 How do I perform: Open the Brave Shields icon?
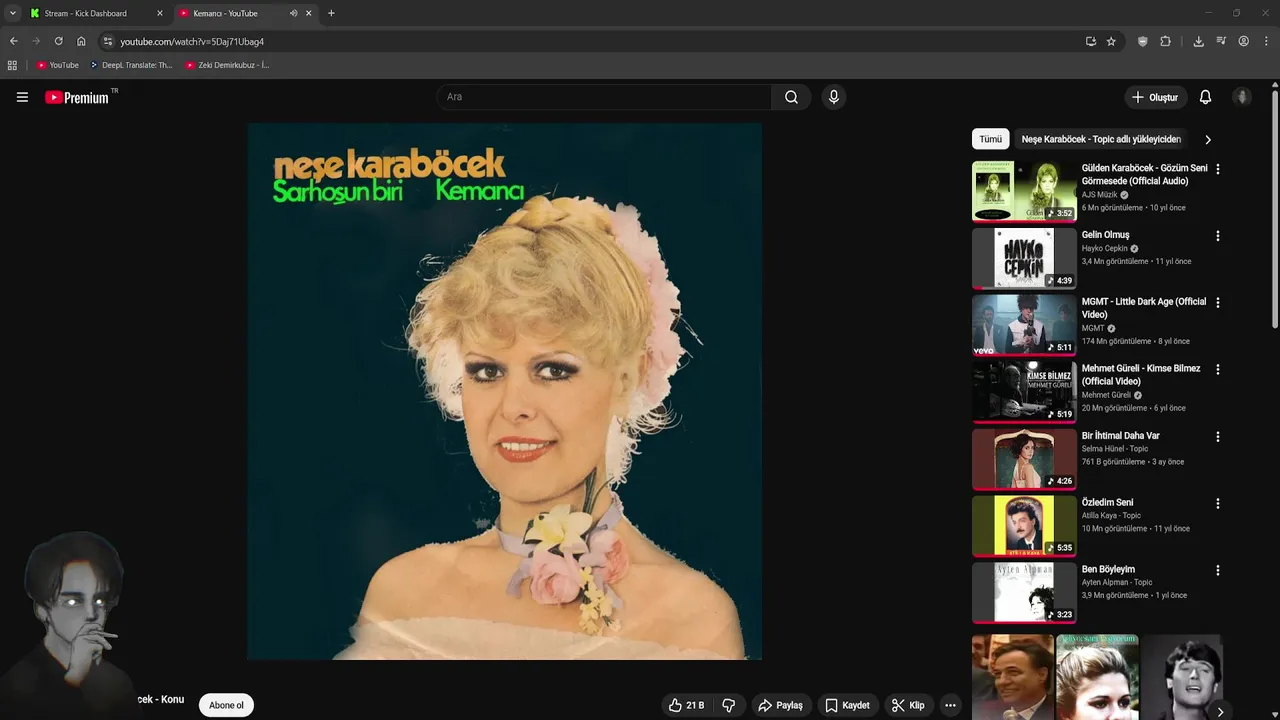pos(1142,41)
